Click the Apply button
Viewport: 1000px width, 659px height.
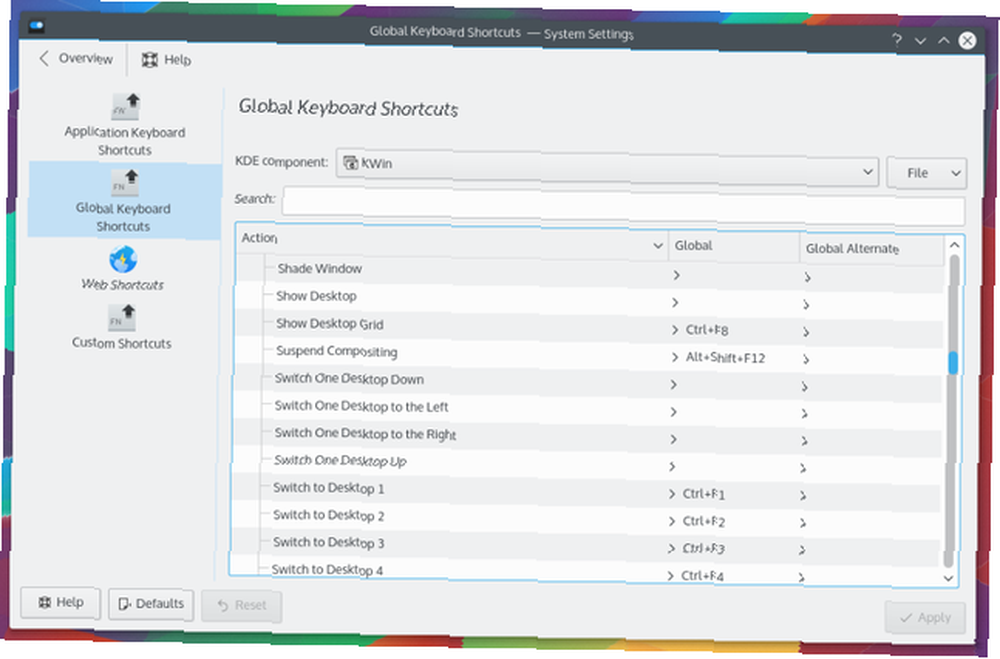point(925,618)
